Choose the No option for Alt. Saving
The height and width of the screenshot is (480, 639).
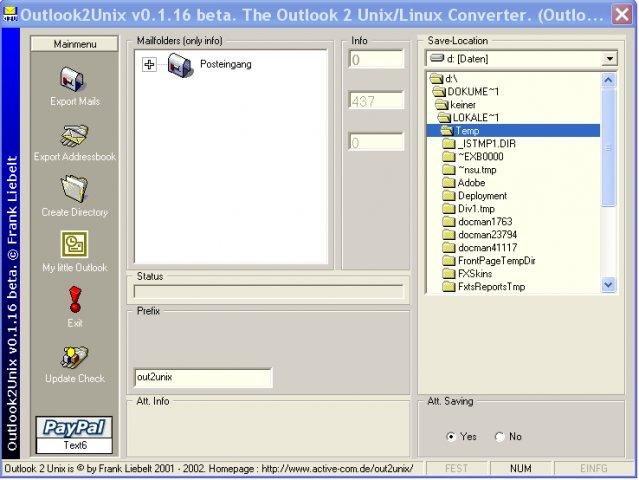pyautogui.click(x=500, y=437)
